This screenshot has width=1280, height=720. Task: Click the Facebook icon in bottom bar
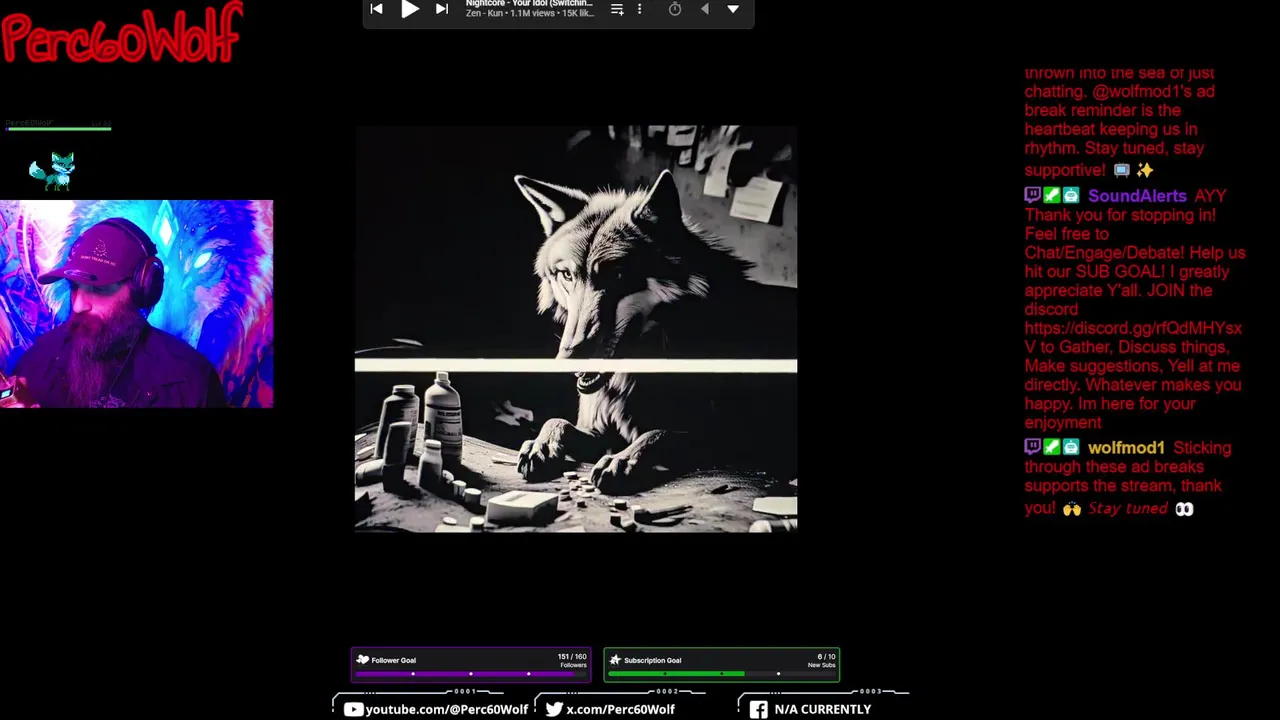(x=759, y=709)
